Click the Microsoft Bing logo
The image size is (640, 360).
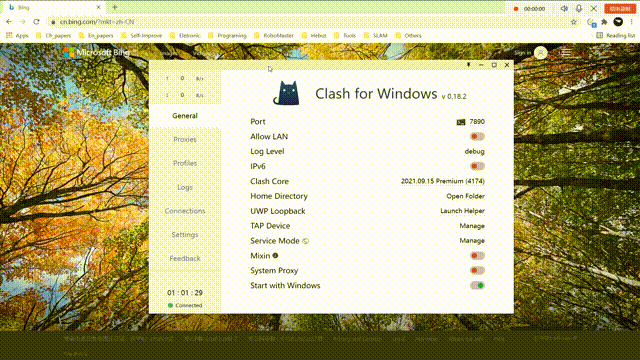click(97, 52)
